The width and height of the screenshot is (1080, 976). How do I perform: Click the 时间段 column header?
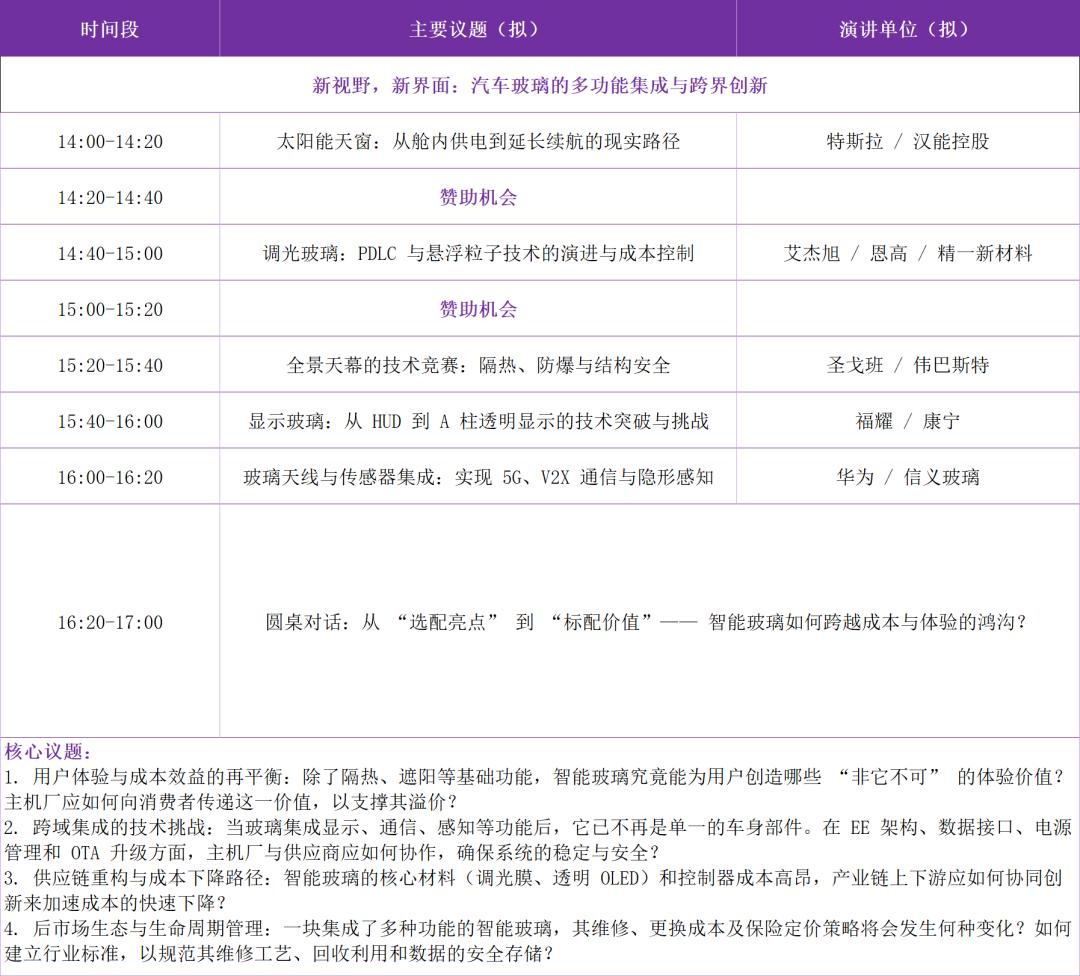pyautogui.click(x=110, y=28)
